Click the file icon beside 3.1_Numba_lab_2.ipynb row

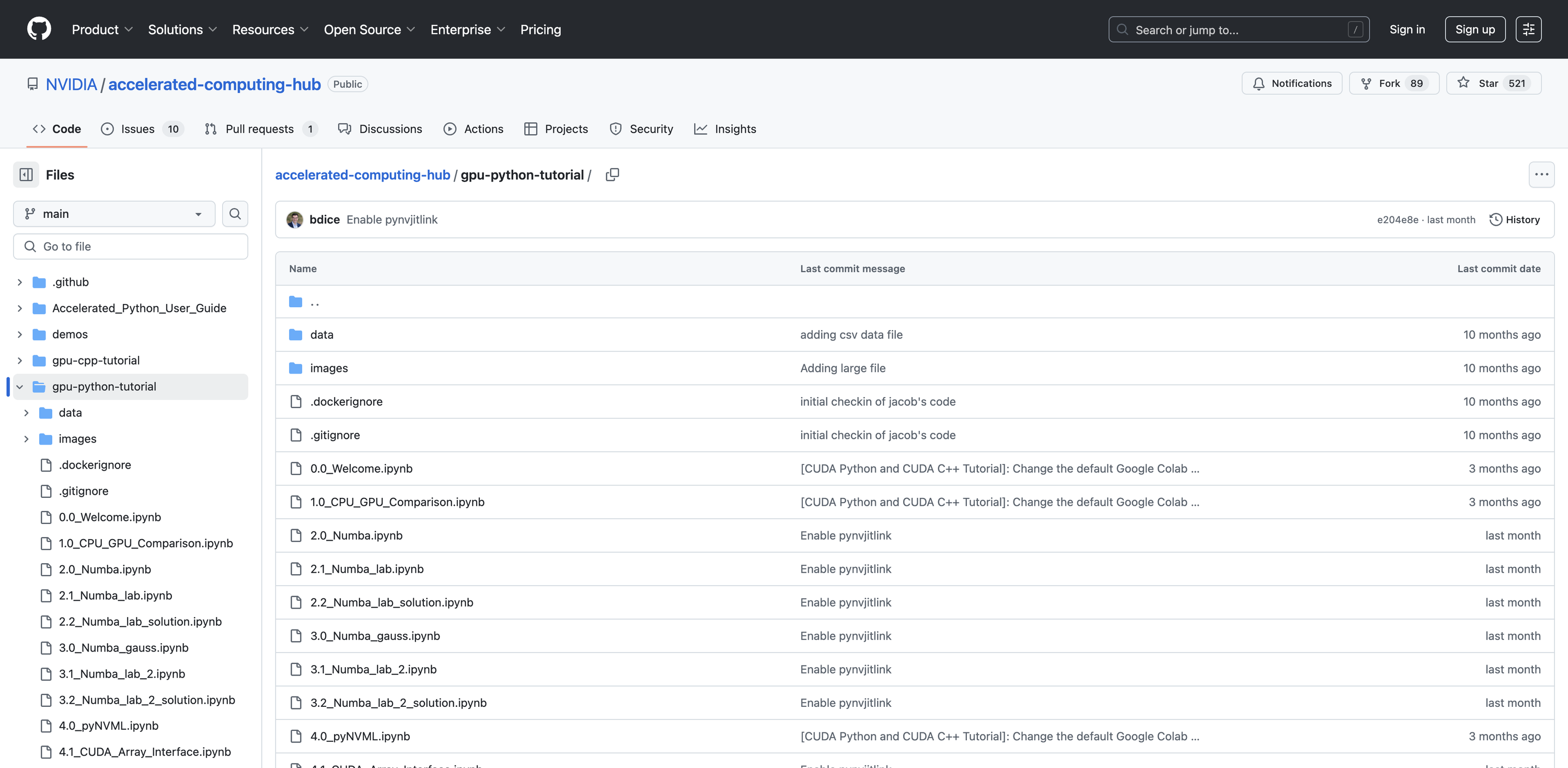click(296, 669)
